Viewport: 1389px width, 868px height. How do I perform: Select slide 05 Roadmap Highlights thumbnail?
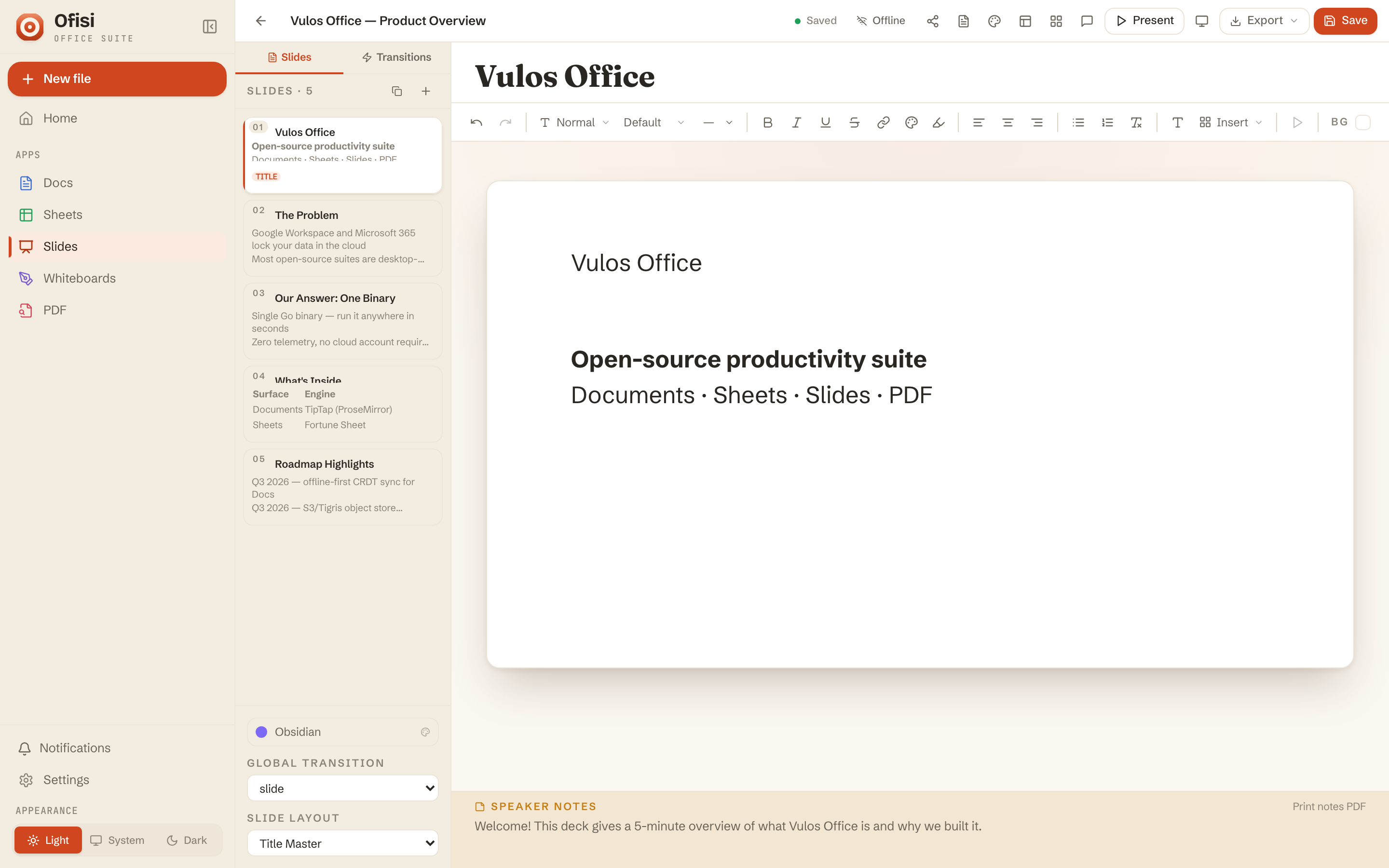click(x=342, y=487)
